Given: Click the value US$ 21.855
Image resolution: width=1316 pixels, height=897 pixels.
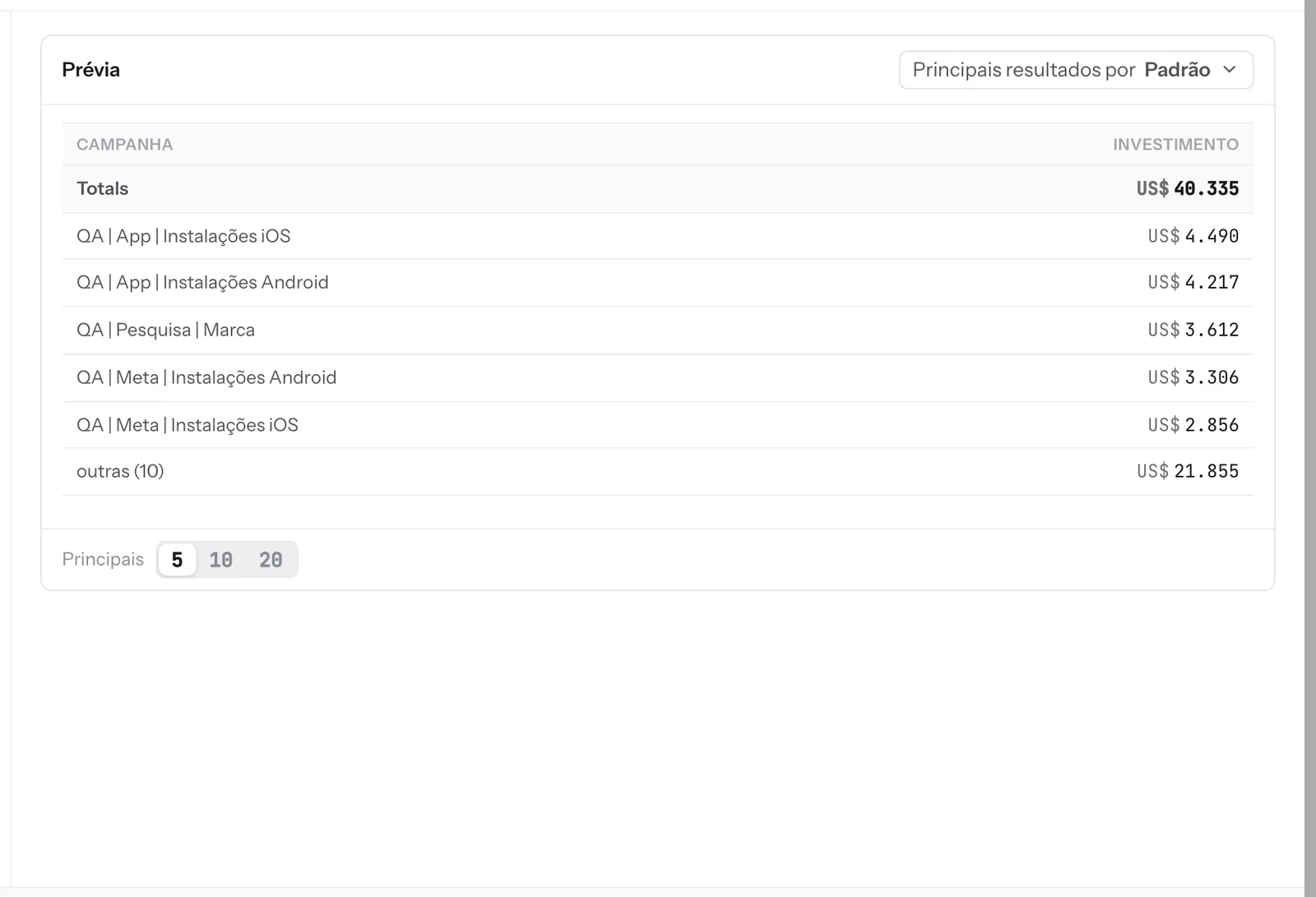Looking at the screenshot, I should 1187,471.
